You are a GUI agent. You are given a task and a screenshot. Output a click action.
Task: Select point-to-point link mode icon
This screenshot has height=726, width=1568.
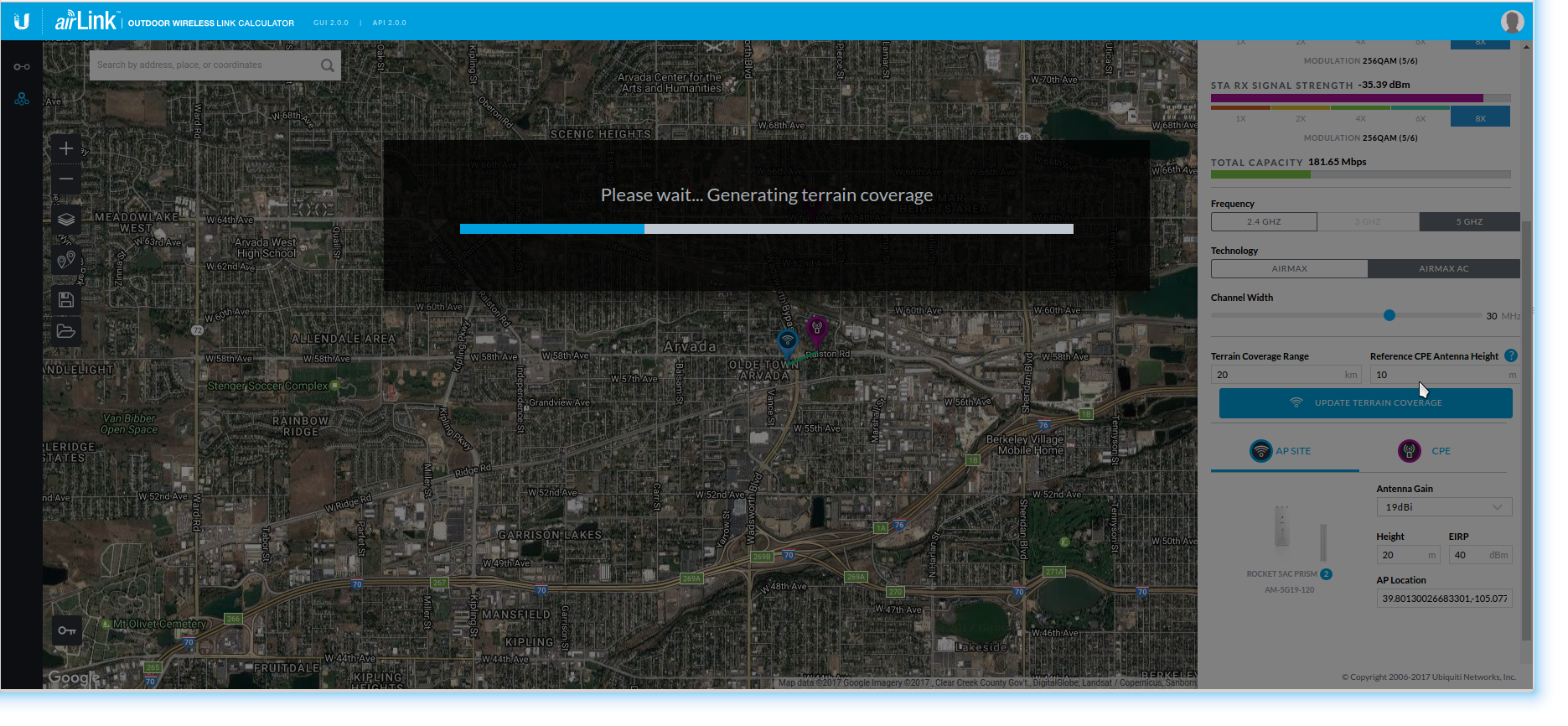[22, 66]
